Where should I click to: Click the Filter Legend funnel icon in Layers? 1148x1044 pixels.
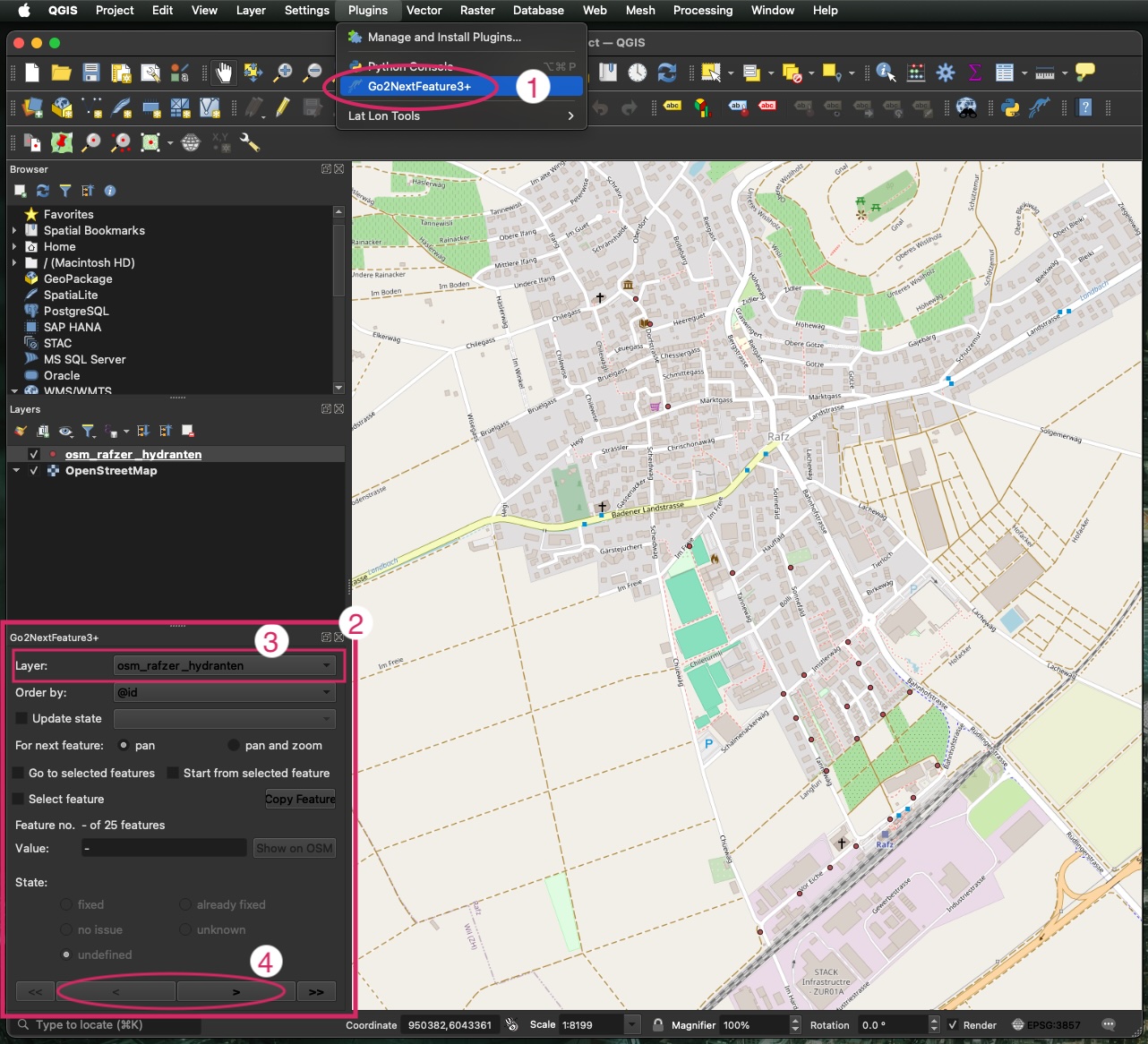pos(89,432)
